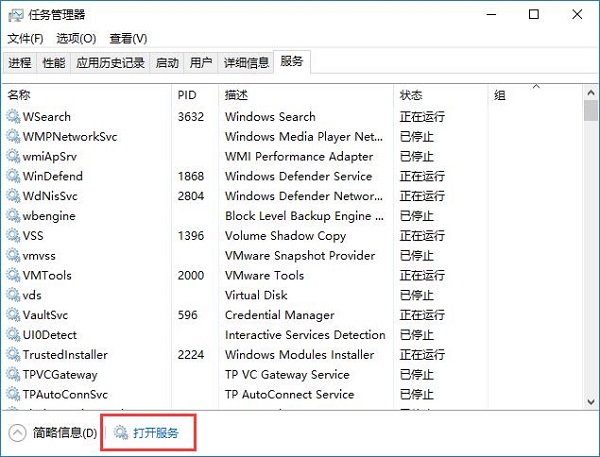Click the gear icon beside wmiApSrv
Image resolution: width=600 pixels, height=457 pixels.
pyautogui.click(x=13, y=156)
